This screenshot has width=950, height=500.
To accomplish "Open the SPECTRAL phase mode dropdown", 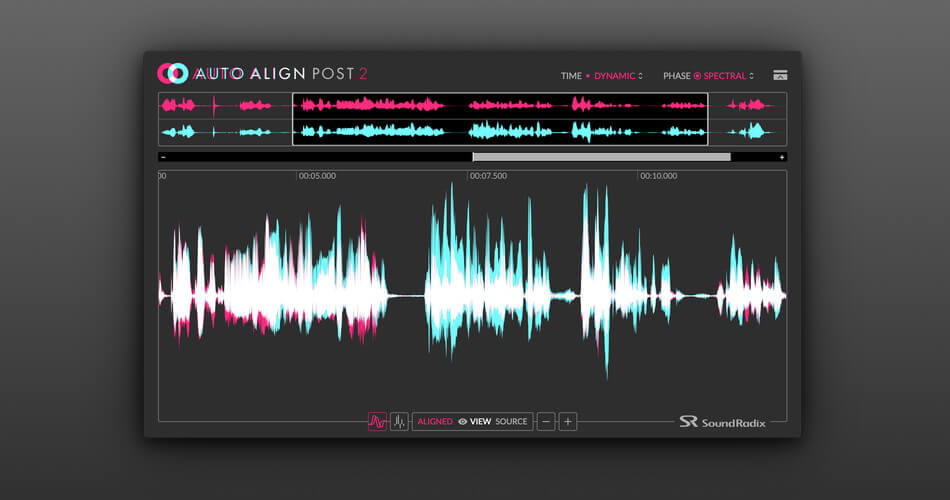I will pyautogui.click(x=728, y=76).
